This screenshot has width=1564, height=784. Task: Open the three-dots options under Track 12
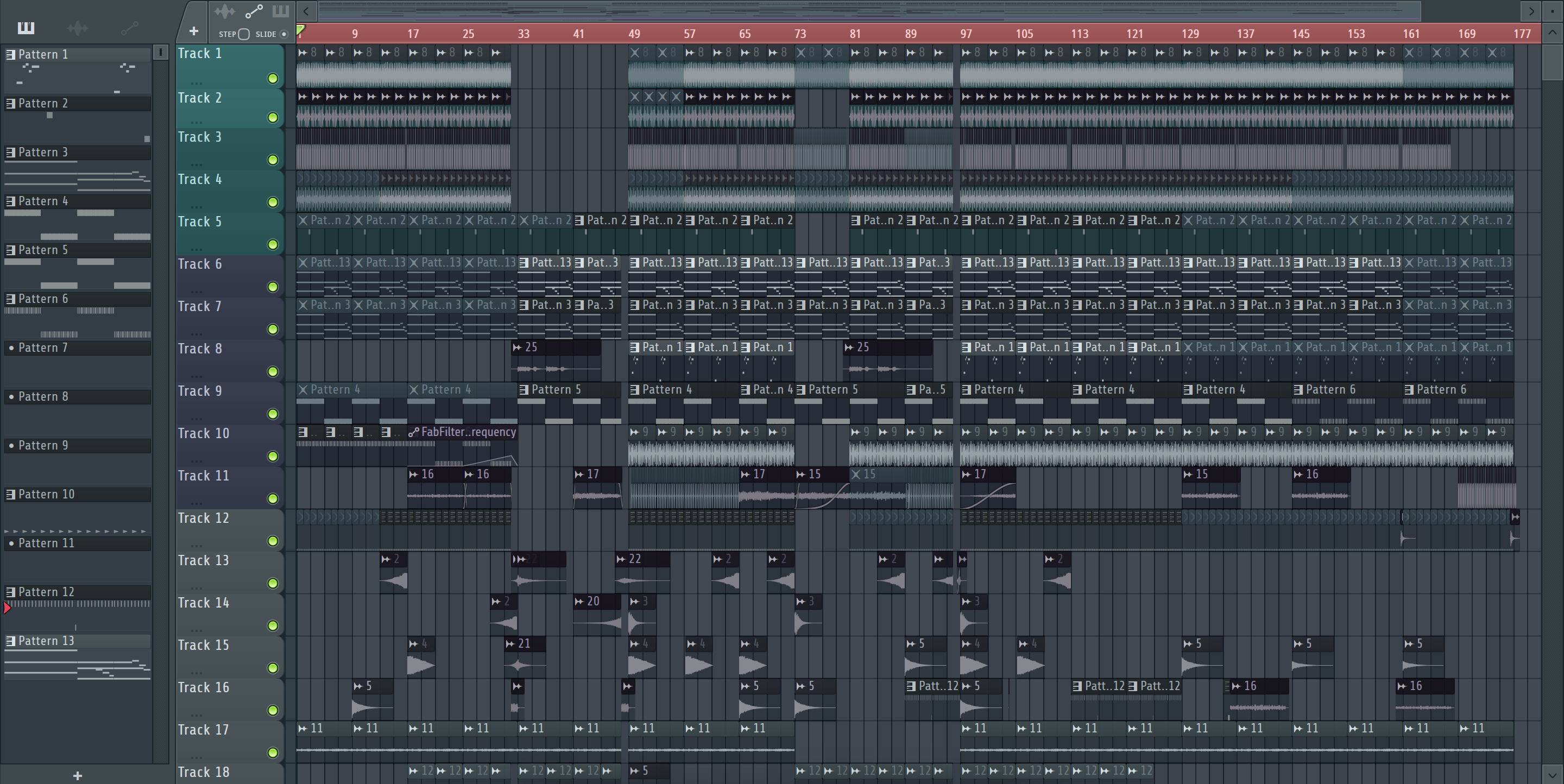point(195,545)
